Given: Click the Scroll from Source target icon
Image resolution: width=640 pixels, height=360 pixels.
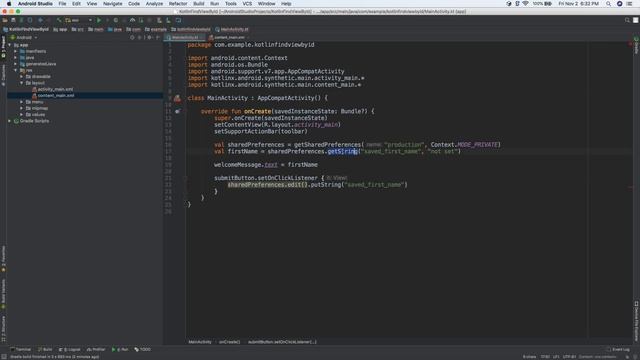Looking at the screenshot, I should [132, 37].
